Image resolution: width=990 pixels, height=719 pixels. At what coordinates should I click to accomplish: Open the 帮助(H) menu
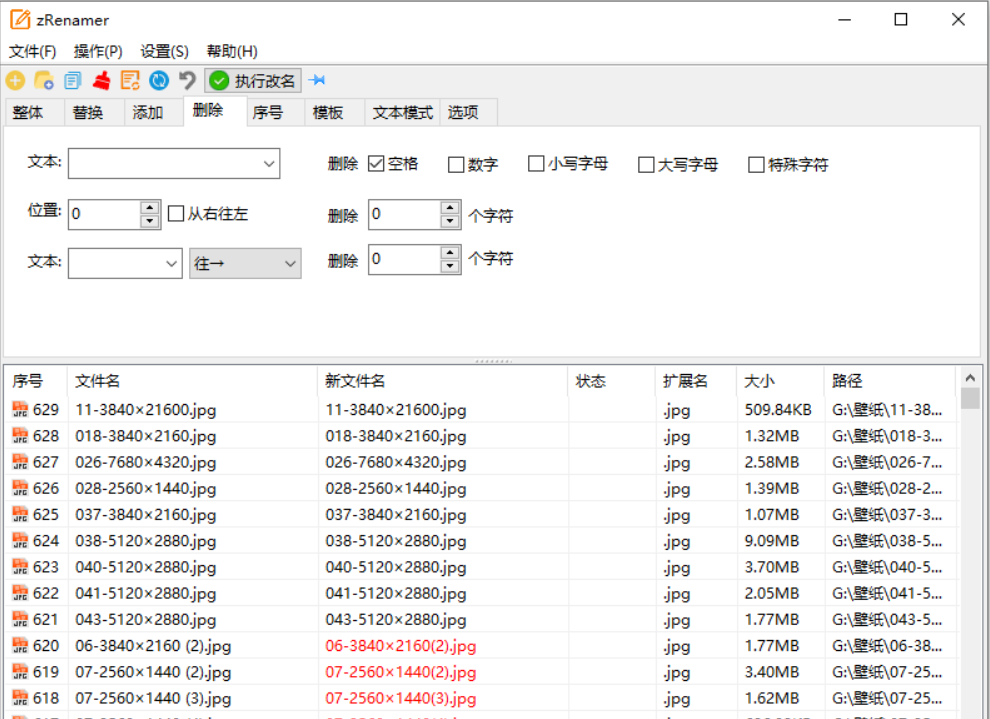[x=232, y=51]
